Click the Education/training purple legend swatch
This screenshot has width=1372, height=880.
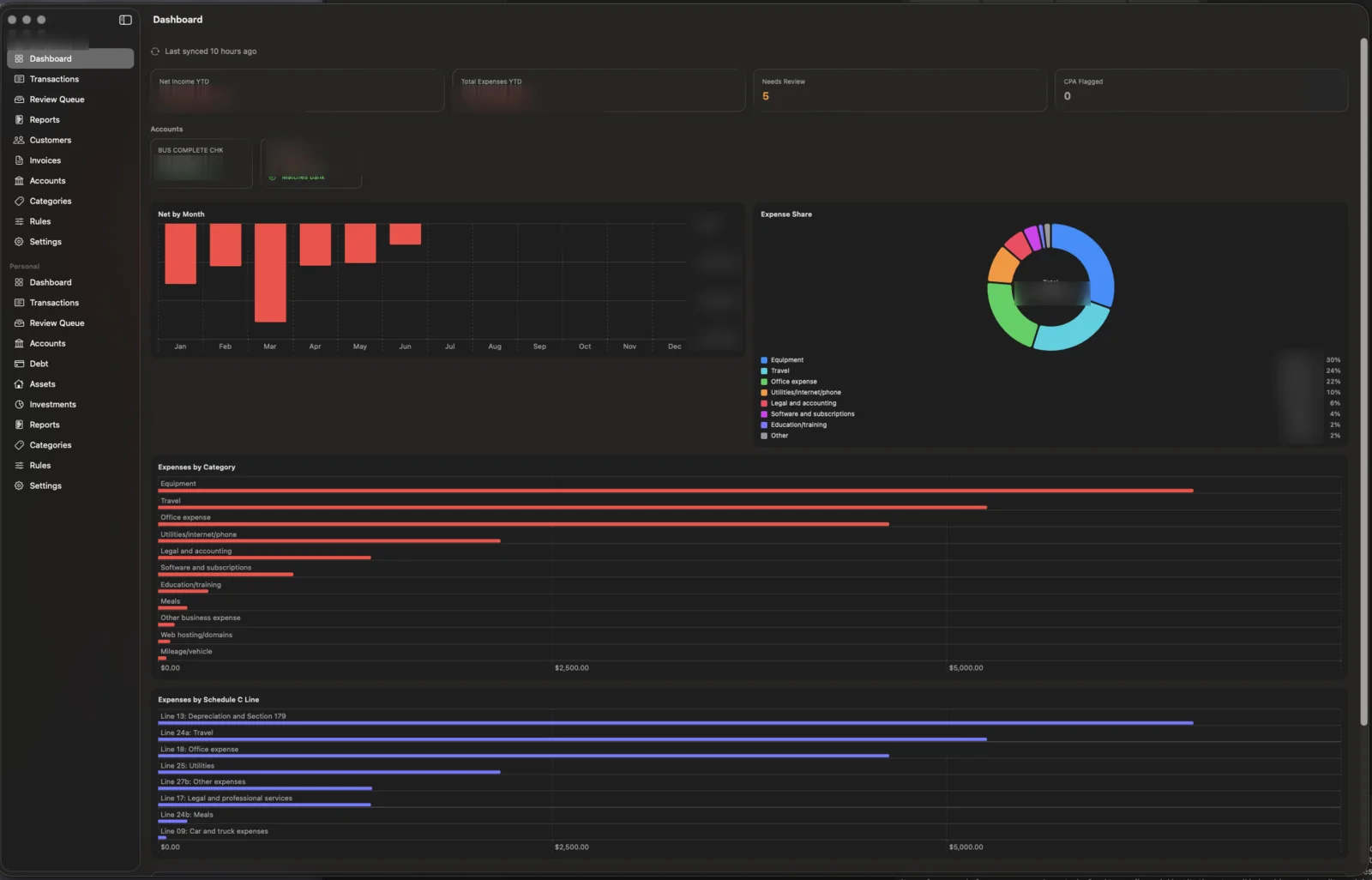pos(764,425)
